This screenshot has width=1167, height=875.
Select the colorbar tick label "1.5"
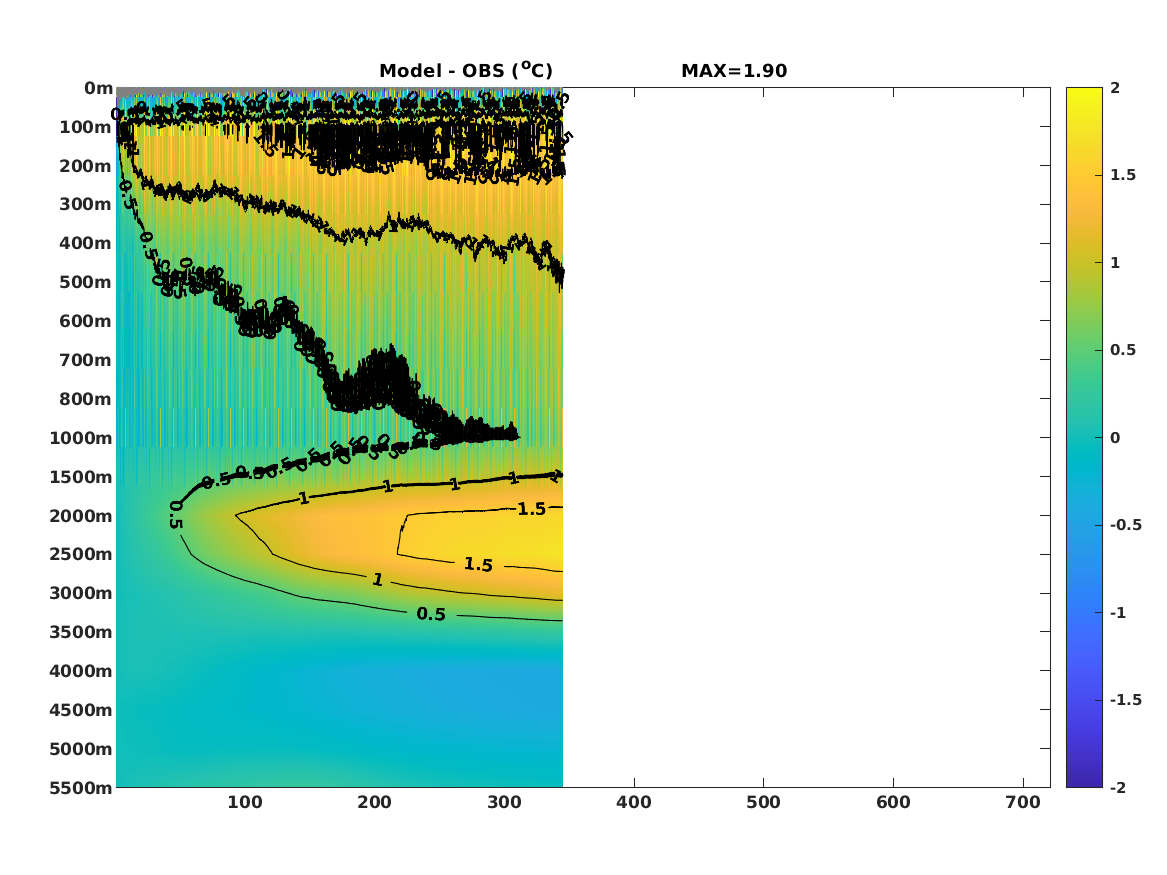click(1123, 176)
